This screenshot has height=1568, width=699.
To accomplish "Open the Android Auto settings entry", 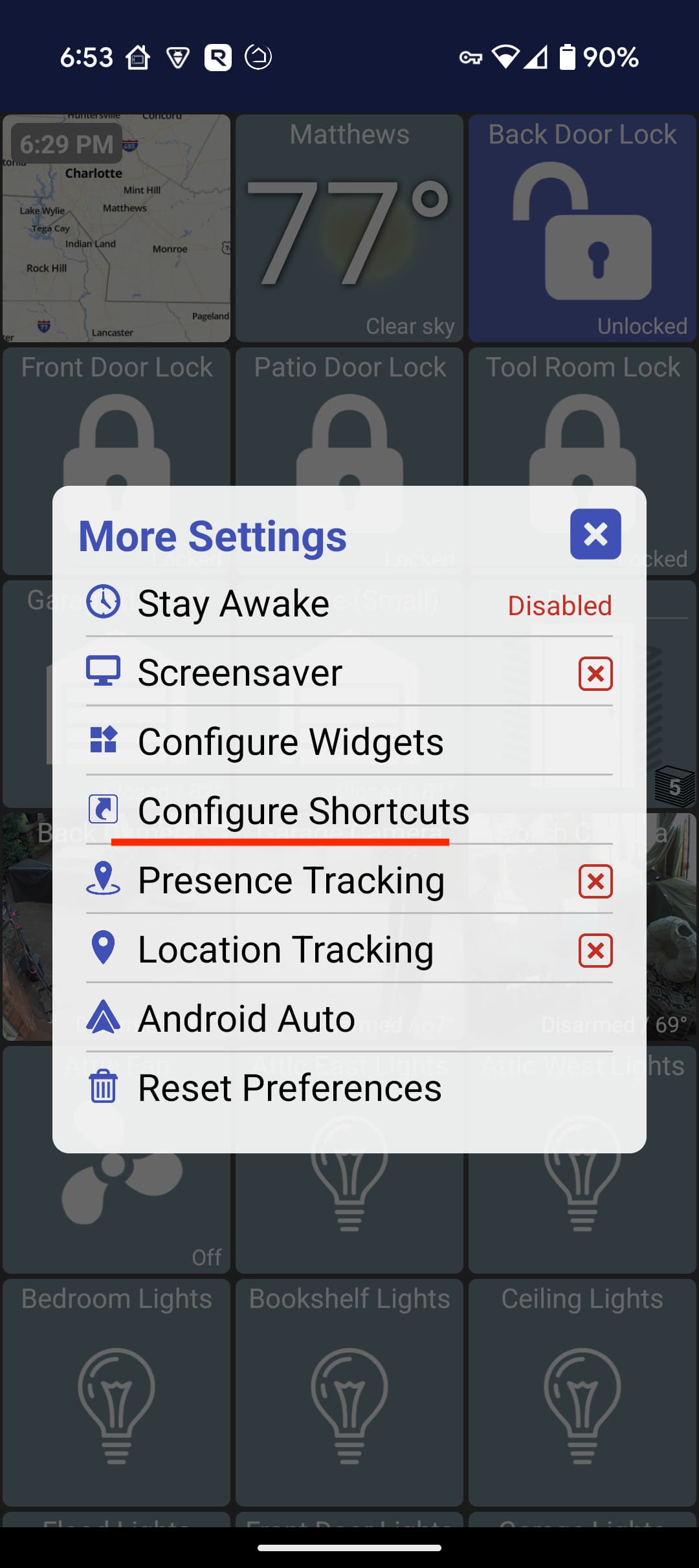I will [247, 1018].
